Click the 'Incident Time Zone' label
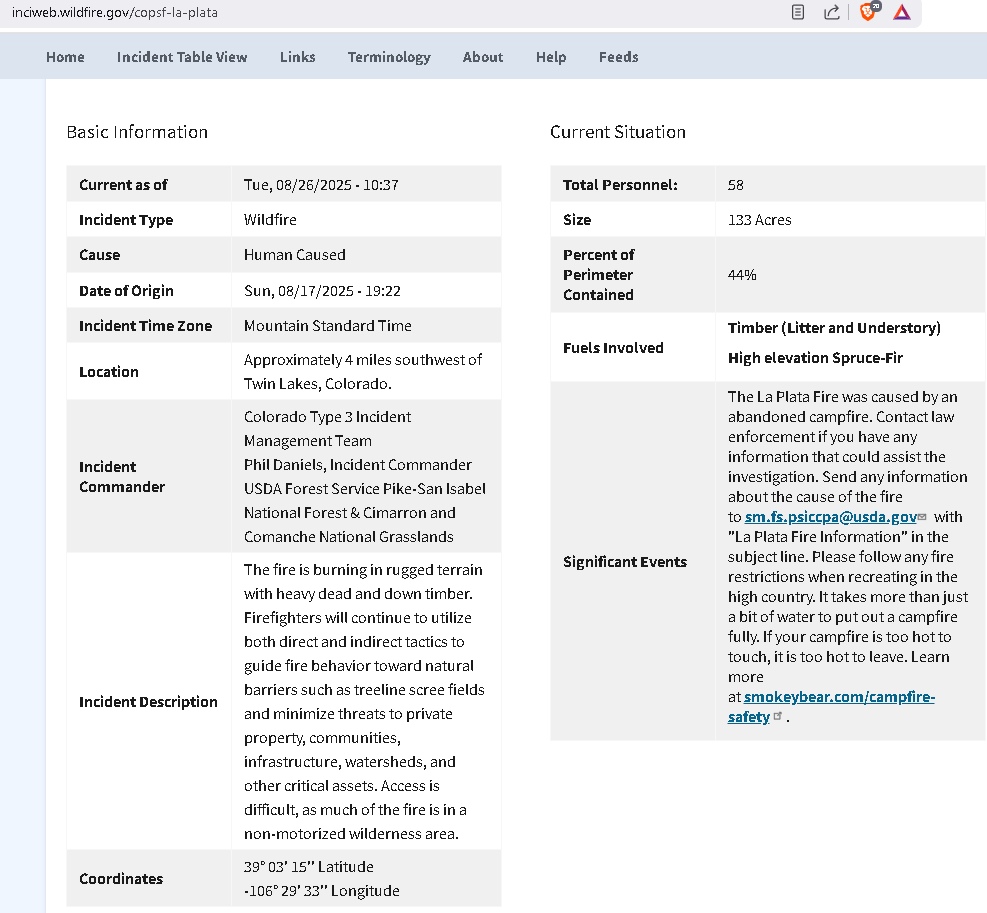 [145, 326]
